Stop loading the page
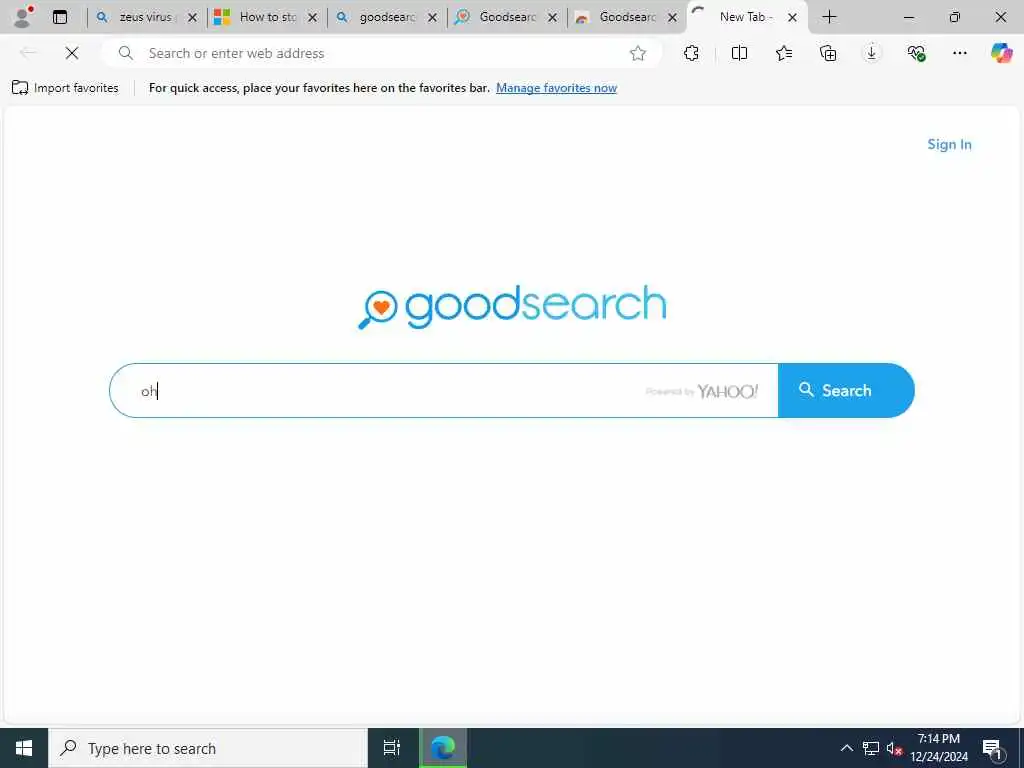Viewport: 1024px width, 768px height. 72,53
